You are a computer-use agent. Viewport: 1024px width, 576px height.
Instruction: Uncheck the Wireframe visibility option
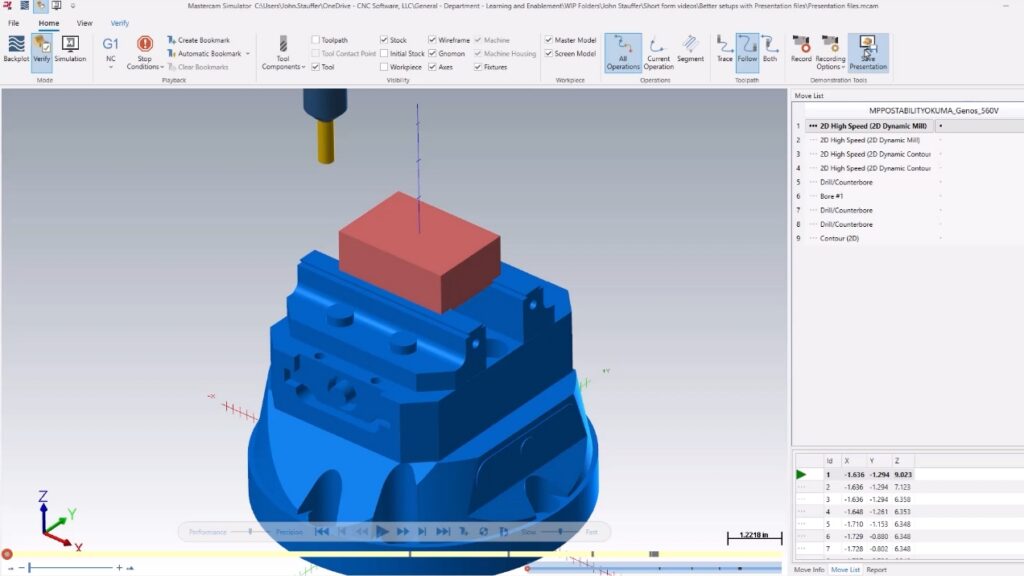click(432, 39)
